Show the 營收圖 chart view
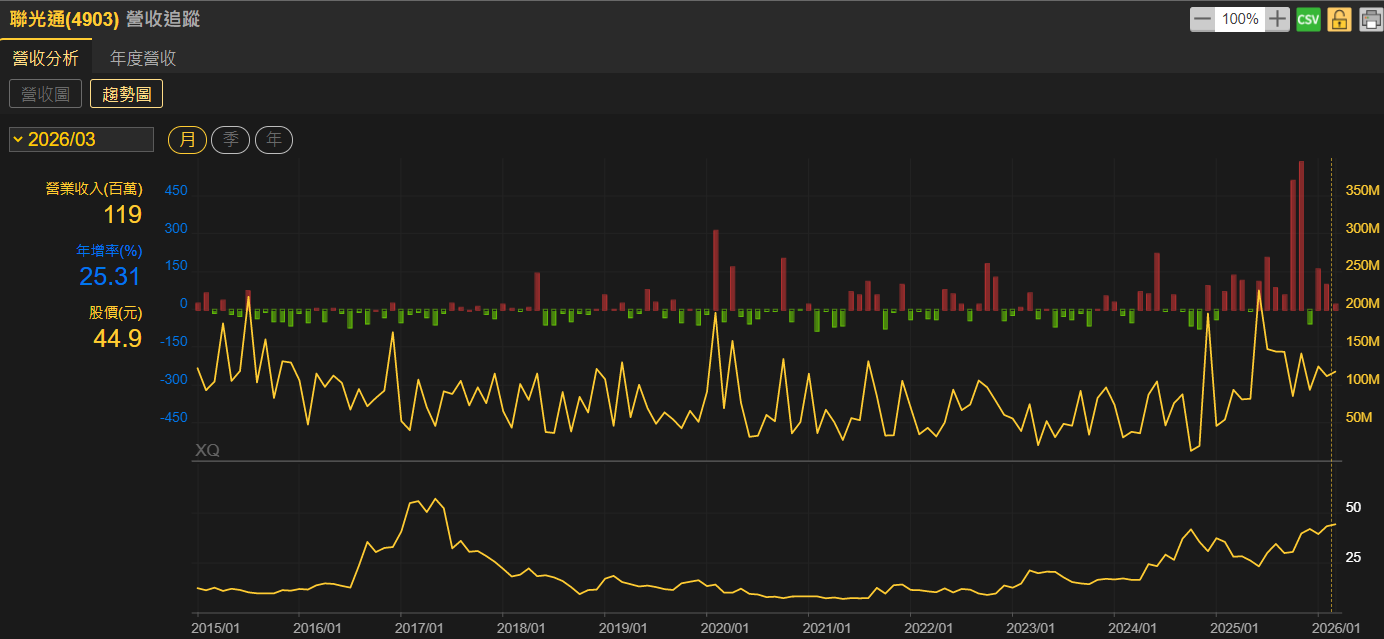The image size is (1384, 639). 45,94
